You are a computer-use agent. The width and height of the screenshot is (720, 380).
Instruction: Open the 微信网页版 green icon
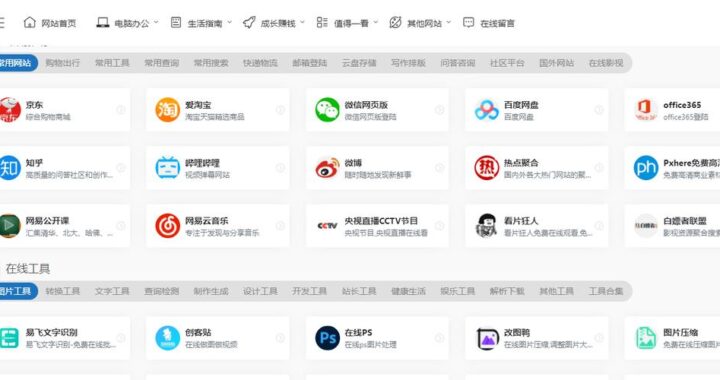tap(327, 110)
